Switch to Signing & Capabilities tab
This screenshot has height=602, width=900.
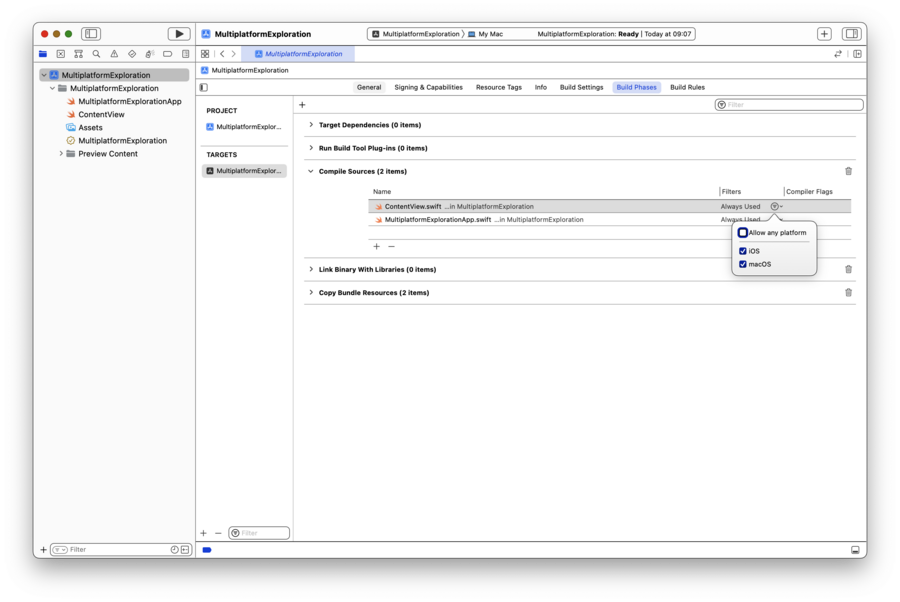point(428,87)
